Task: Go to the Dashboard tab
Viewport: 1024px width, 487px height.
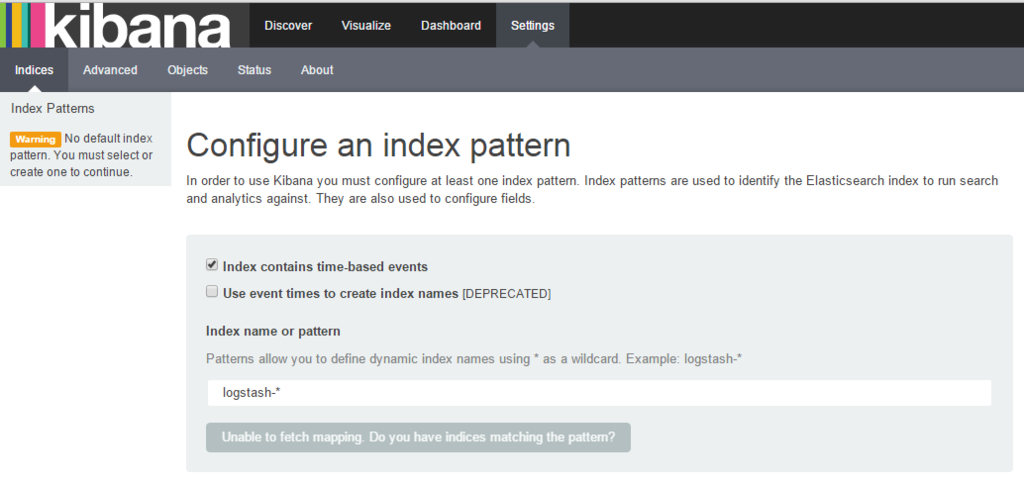Action: (x=451, y=25)
